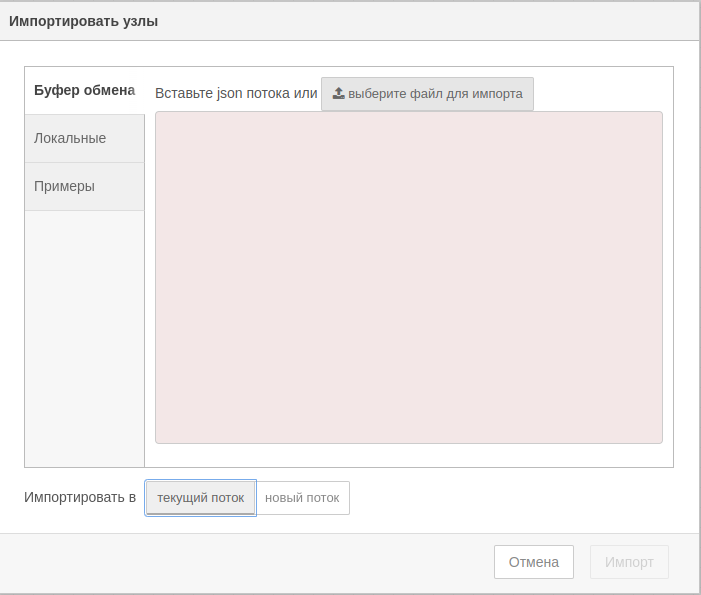The image size is (701, 595).
Task: Click the "Импортировать узлы" dialog title
Action: pyautogui.click(x=83, y=21)
